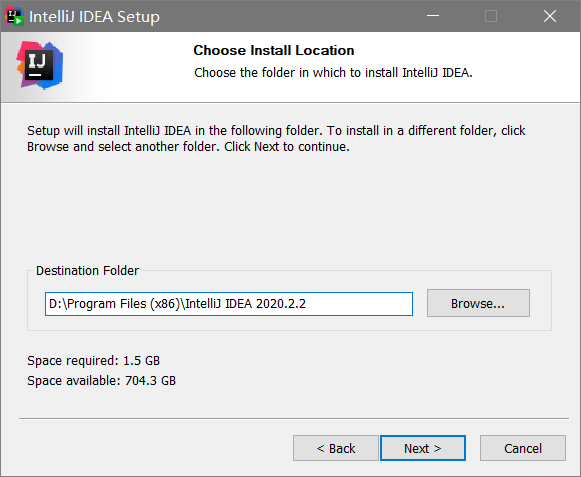Focus the Destination Folder path field
581x477 pixels.
tap(229, 304)
